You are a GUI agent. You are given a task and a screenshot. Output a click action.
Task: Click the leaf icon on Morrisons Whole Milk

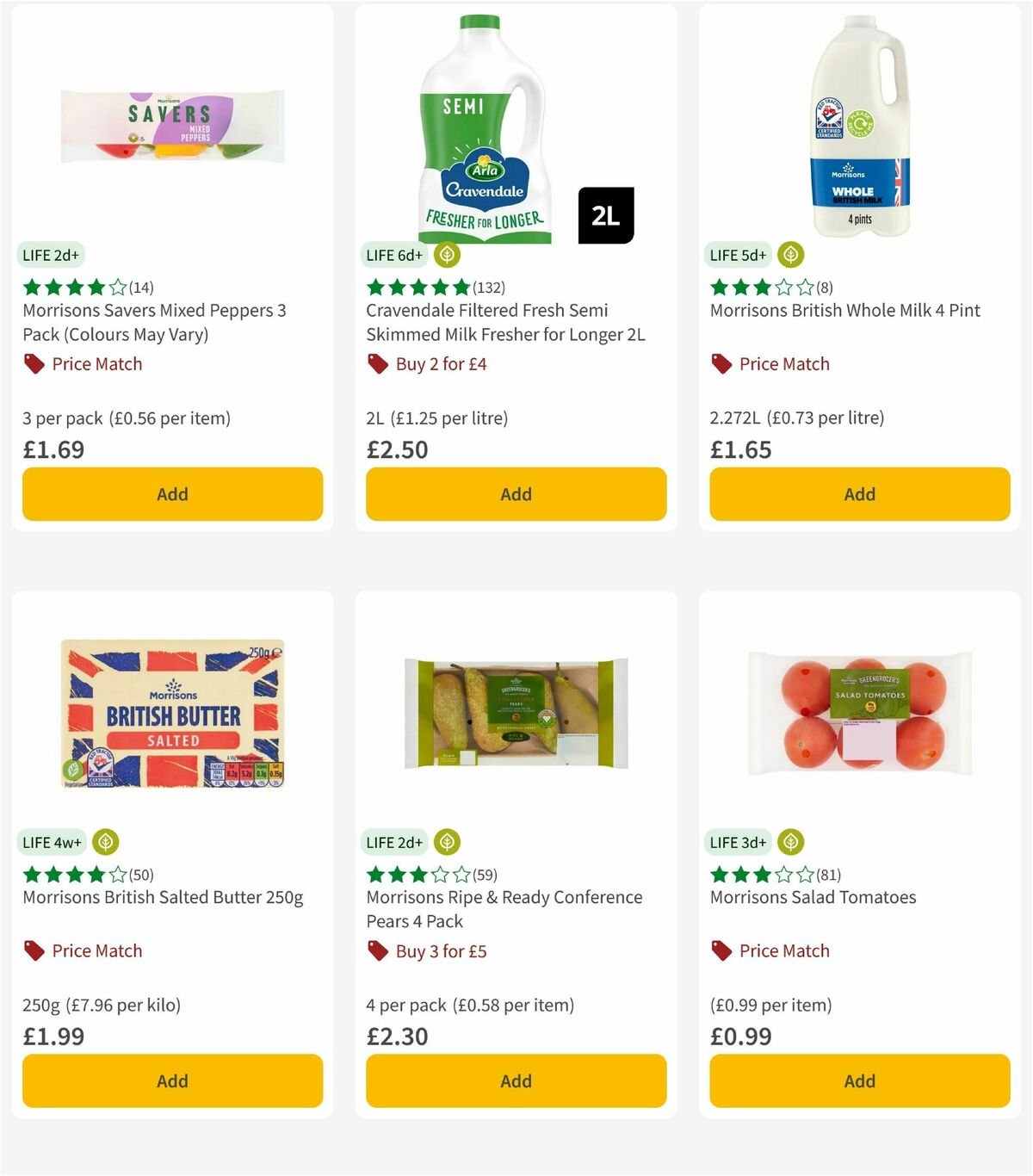pos(789,255)
